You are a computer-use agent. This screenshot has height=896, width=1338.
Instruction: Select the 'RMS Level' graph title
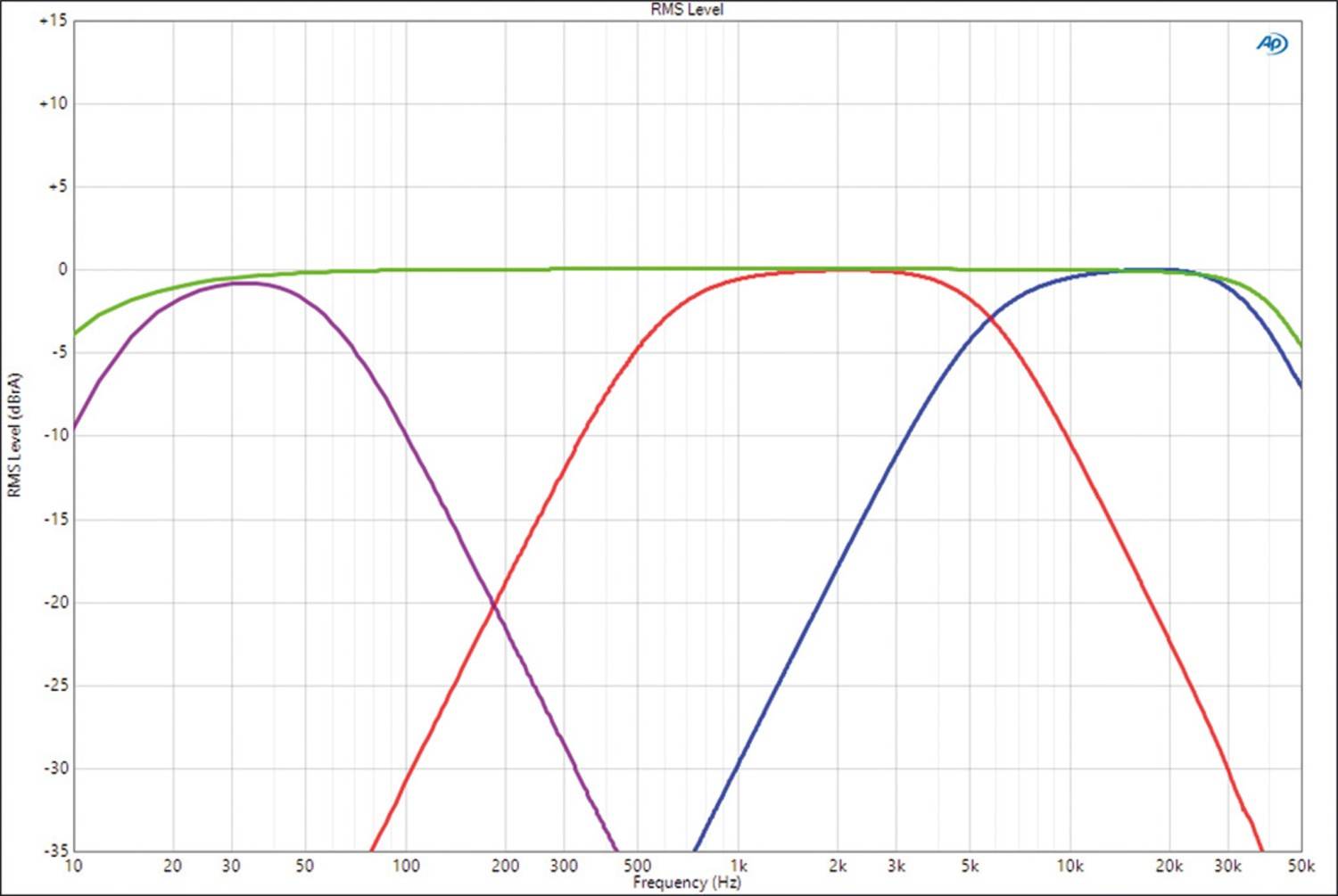tap(687, 10)
